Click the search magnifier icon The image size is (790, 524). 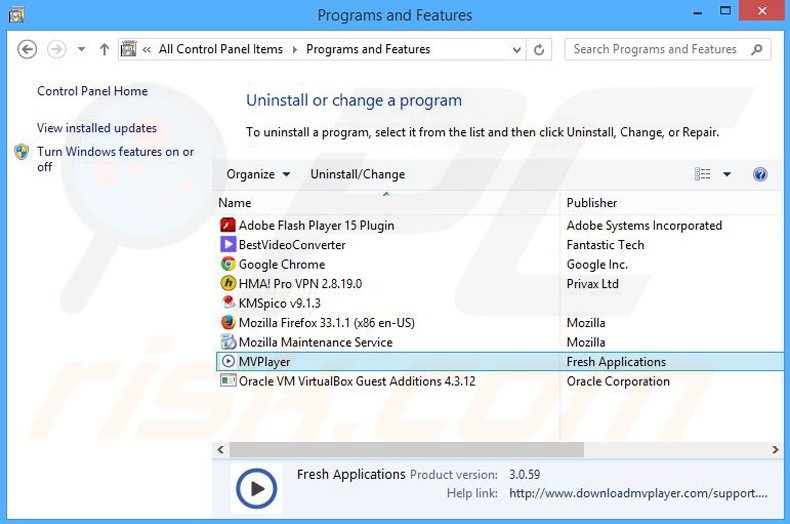point(756,49)
